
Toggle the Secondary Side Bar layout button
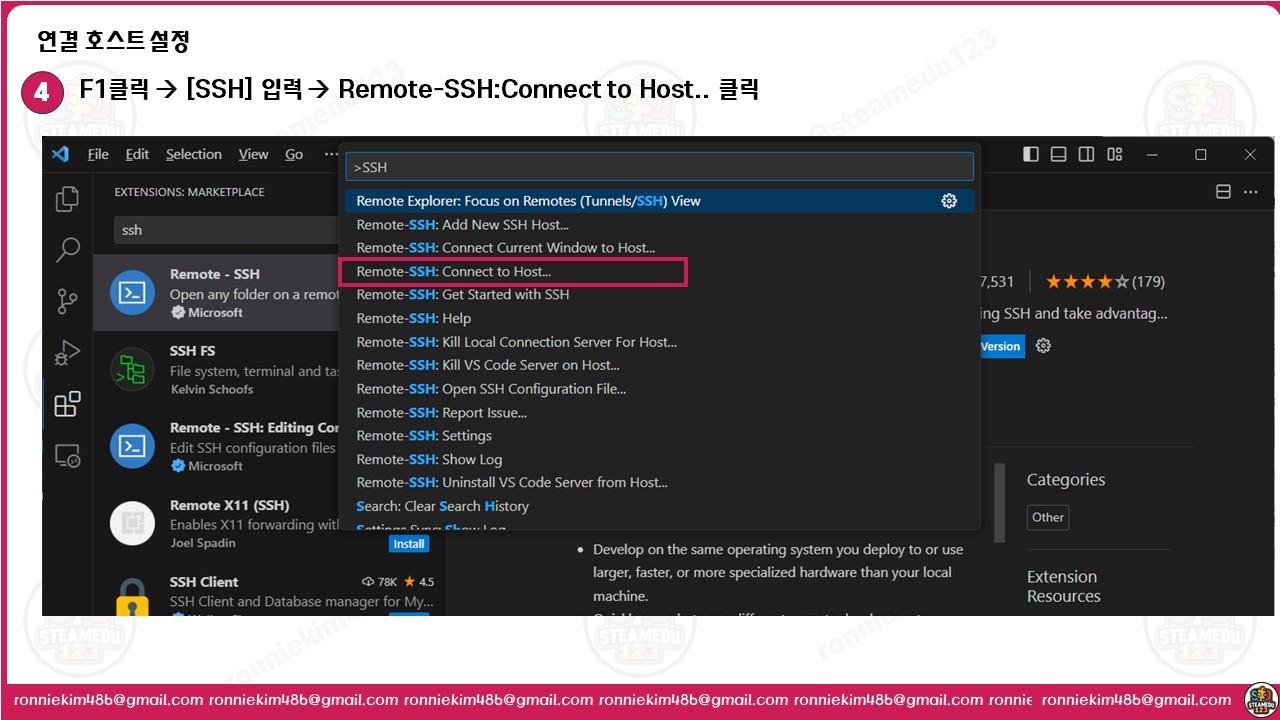click(x=1087, y=154)
